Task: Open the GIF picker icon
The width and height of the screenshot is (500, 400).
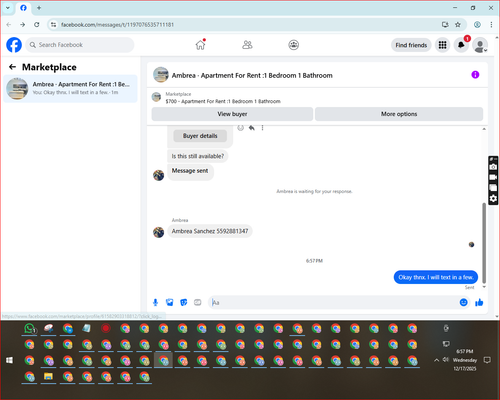Action: [x=198, y=302]
